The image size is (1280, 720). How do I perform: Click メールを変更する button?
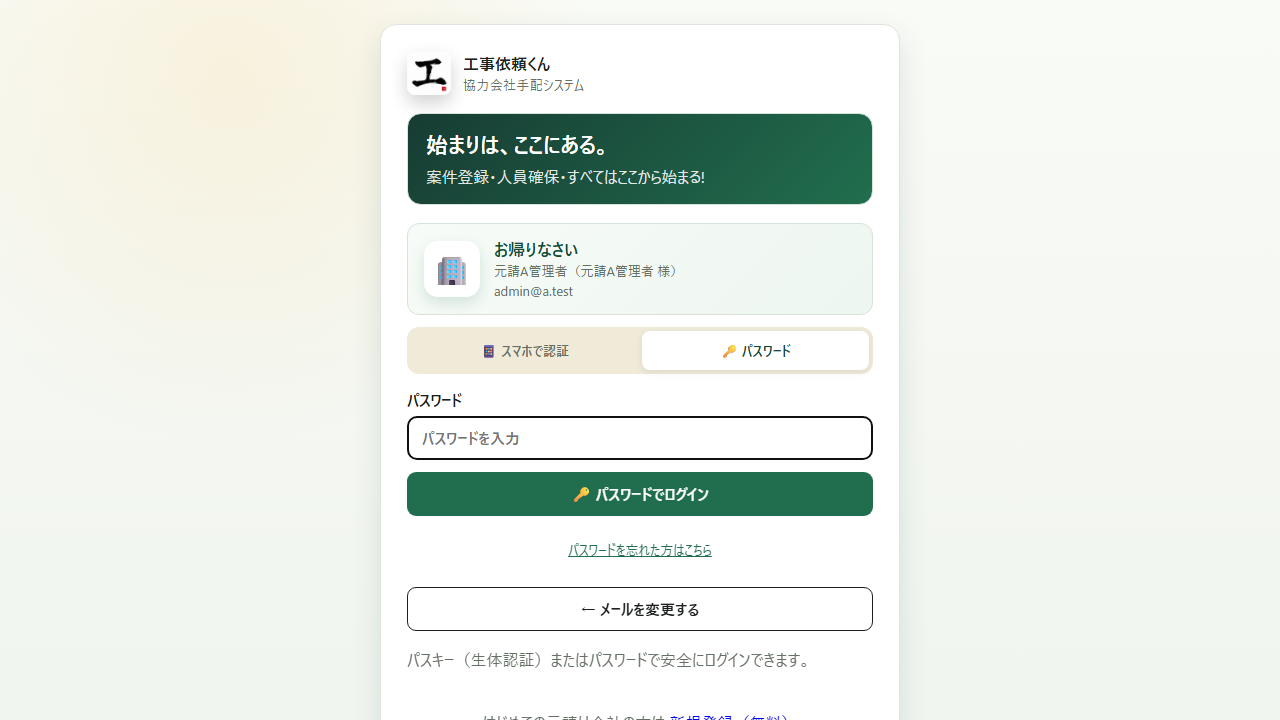[x=640, y=609]
